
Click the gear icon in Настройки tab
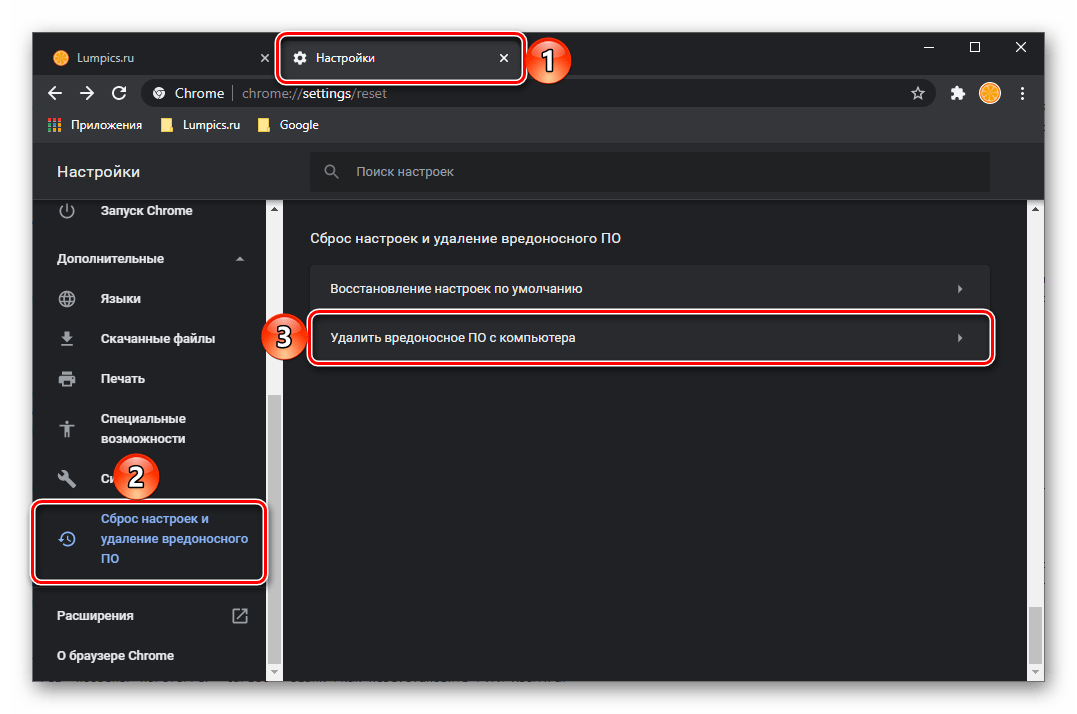299,58
